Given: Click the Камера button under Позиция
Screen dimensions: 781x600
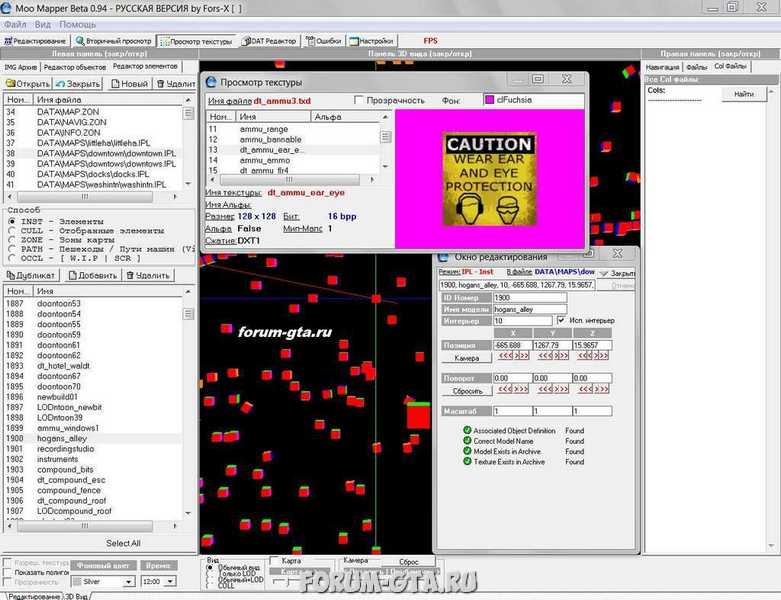Looking at the screenshot, I should [x=467, y=358].
